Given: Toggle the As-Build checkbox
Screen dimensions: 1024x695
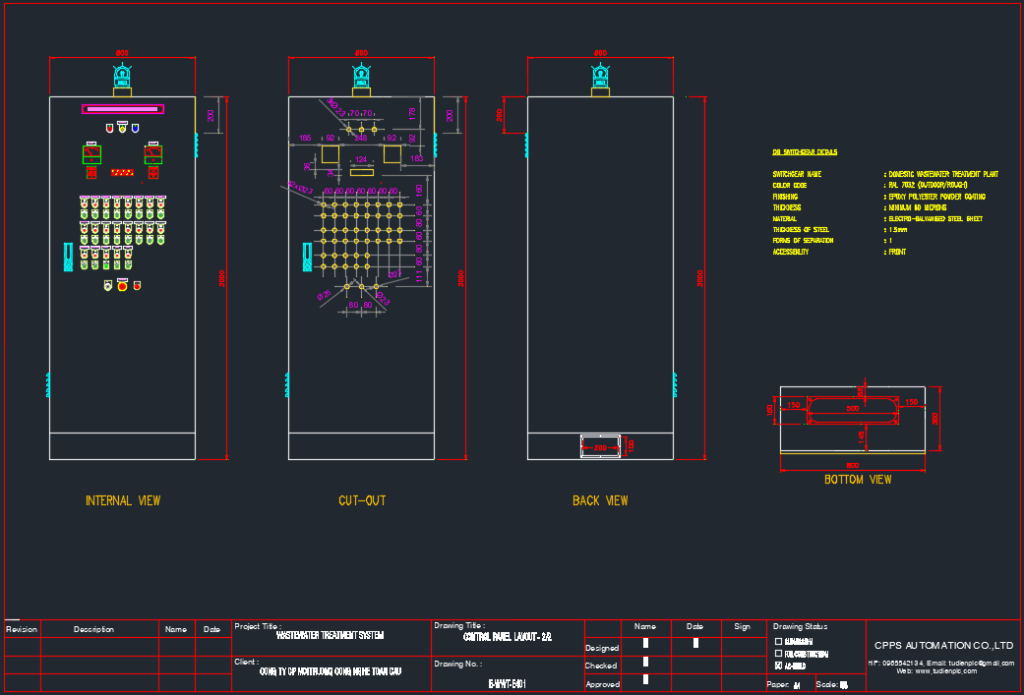Looking at the screenshot, I should 779,665.
